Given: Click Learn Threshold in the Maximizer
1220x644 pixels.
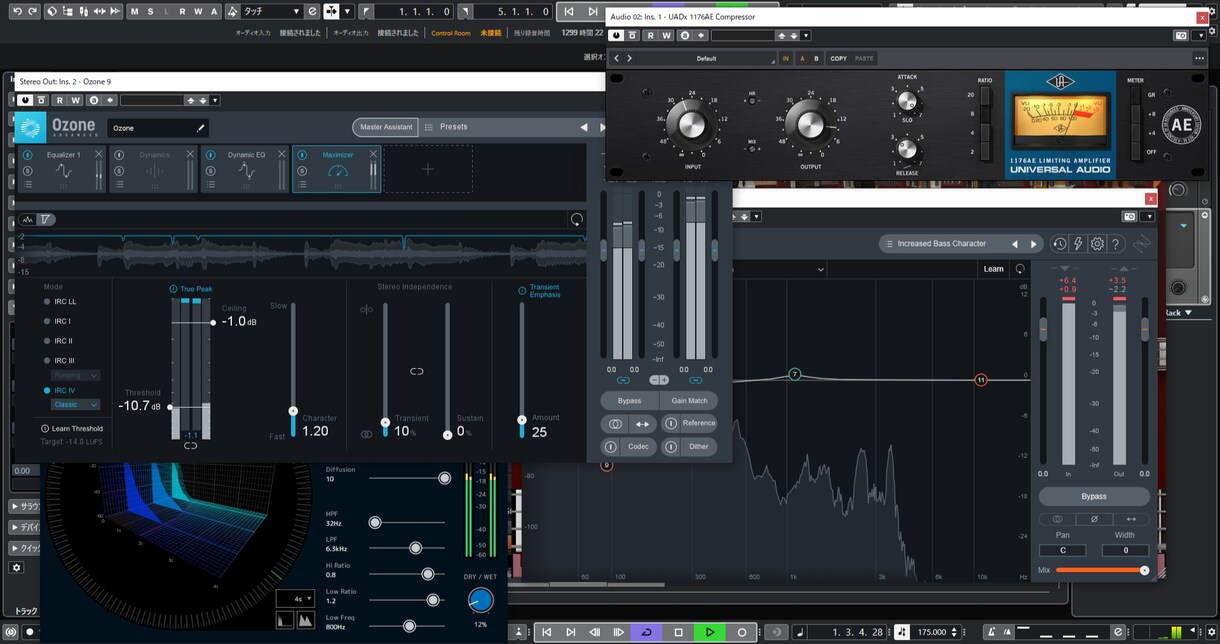Looking at the screenshot, I should (x=72, y=428).
